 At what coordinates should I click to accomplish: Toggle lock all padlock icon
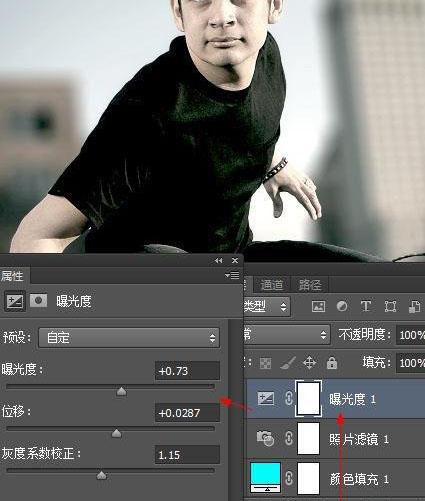click(x=332, y=363)
